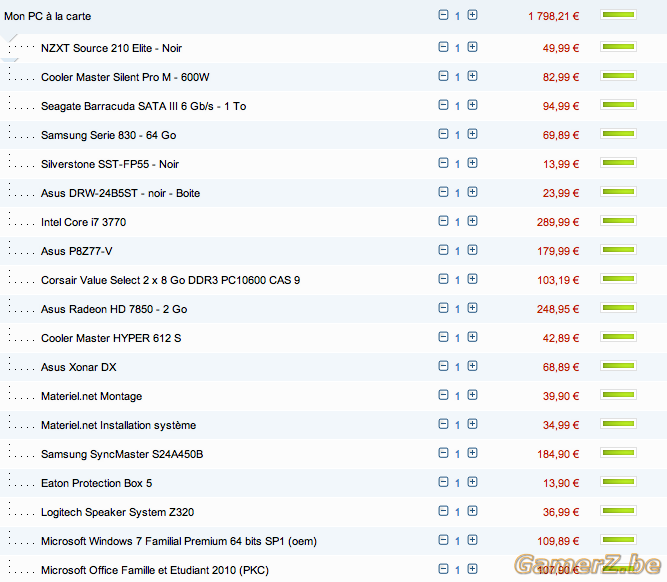
Task: Open NZXT Source 210 Elite - Noir
Action: 111,48
